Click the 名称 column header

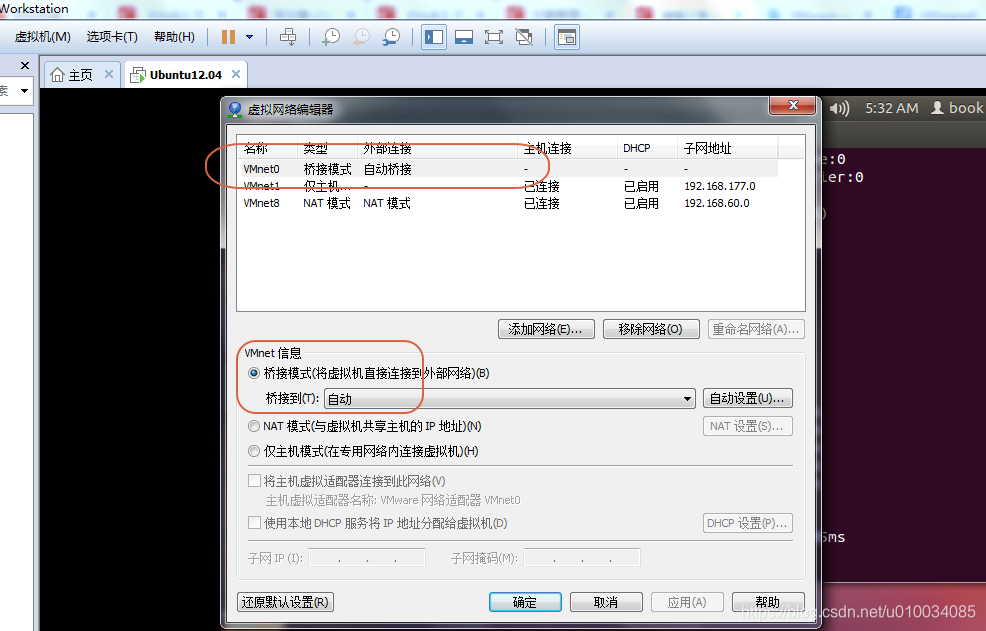267,148
